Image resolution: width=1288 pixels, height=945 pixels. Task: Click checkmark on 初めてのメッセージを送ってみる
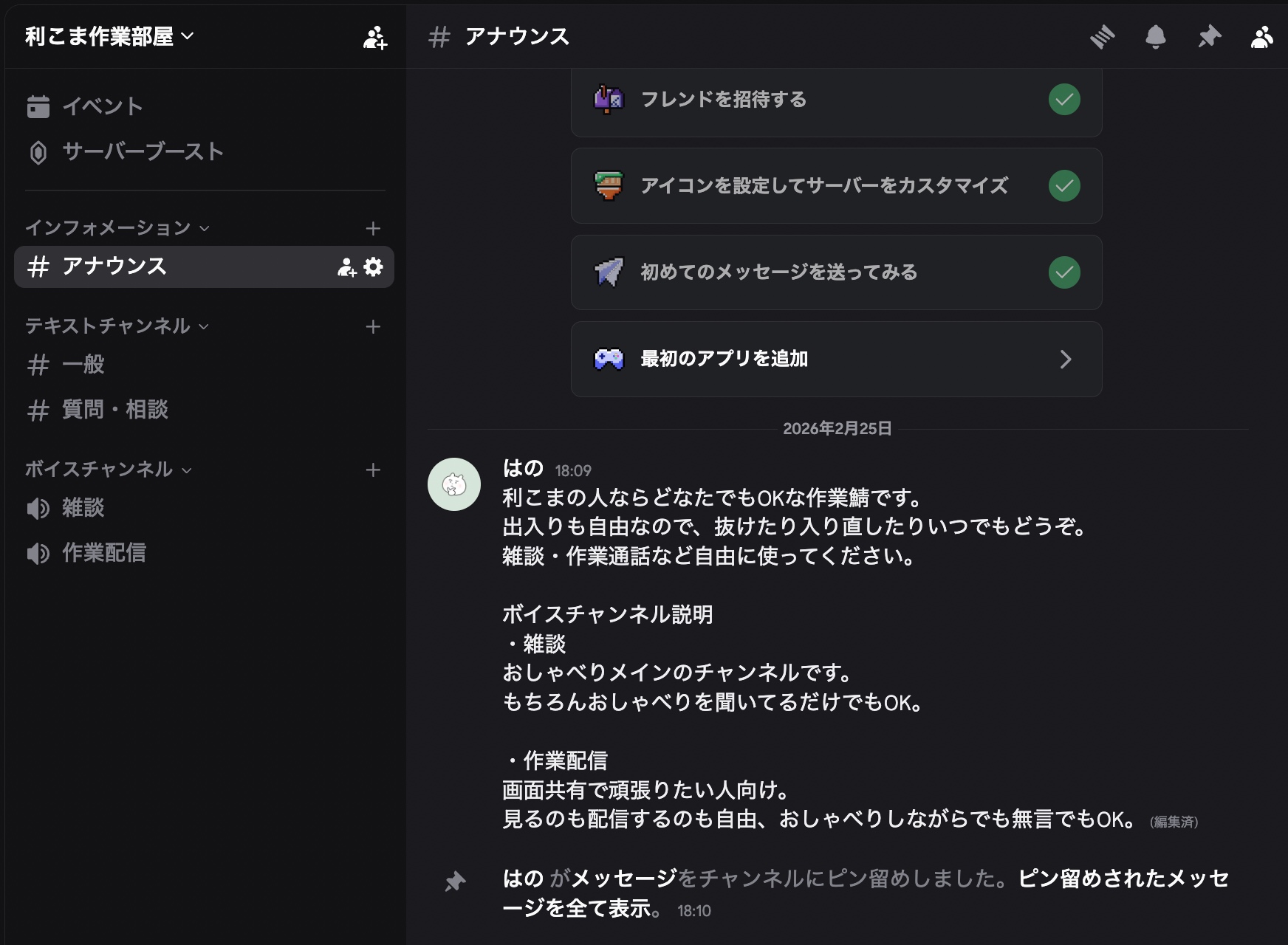(1063, 272)
